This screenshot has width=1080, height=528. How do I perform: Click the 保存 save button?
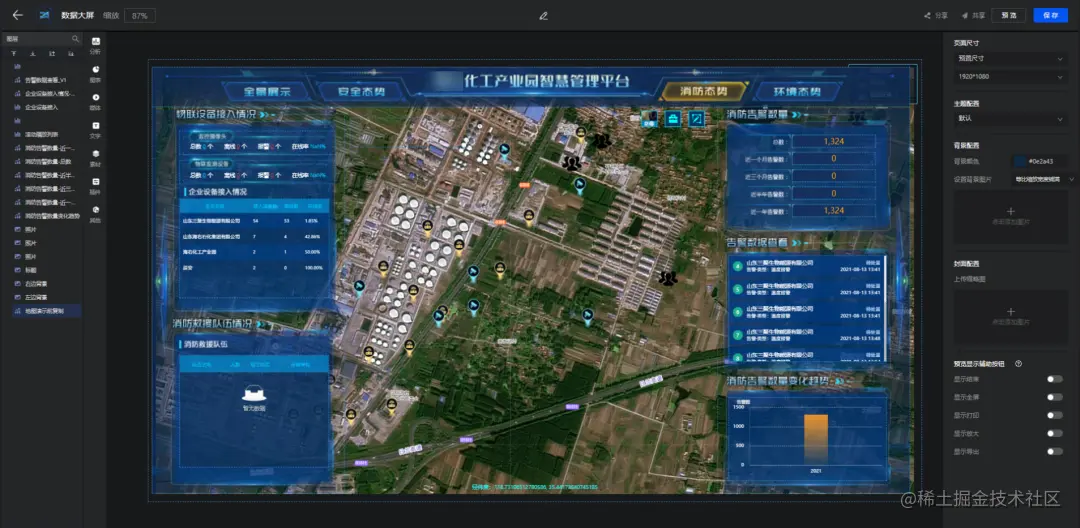coord(1050,15)
